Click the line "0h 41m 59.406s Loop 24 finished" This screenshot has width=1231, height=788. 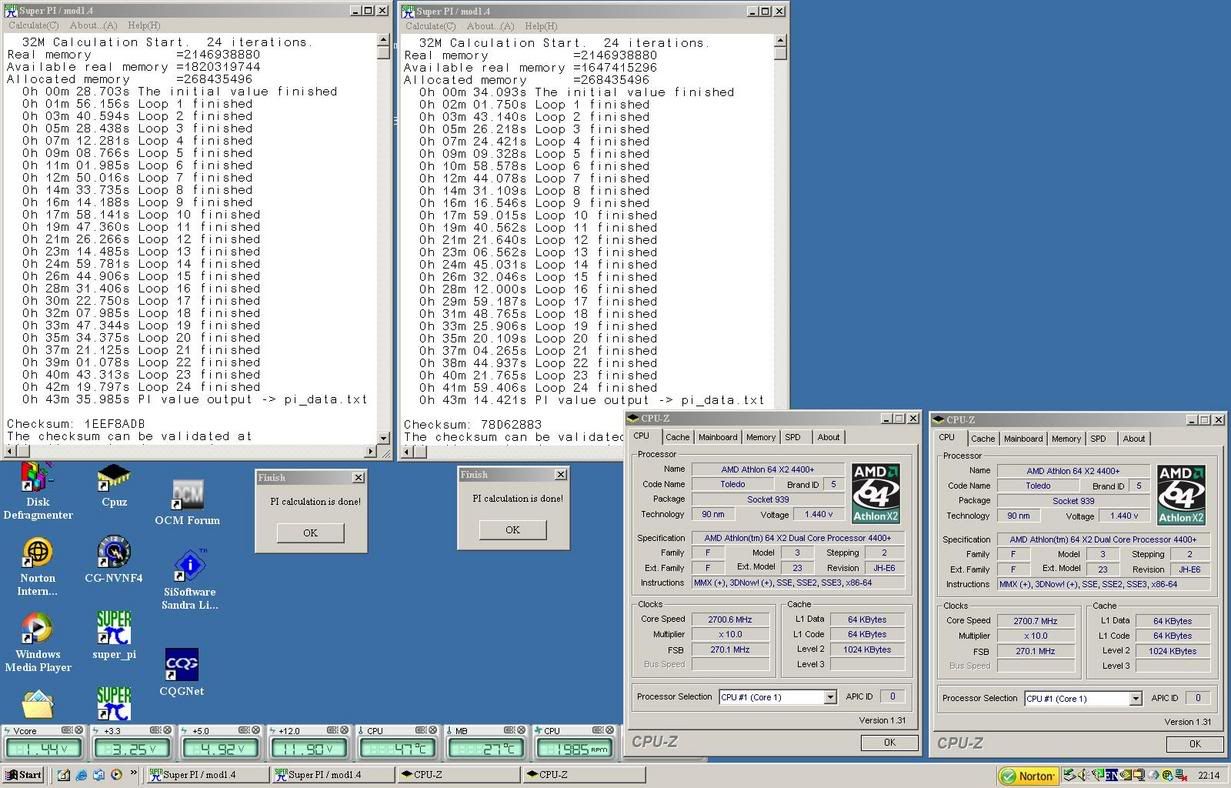pyautogui.click(x=538, y=388)
